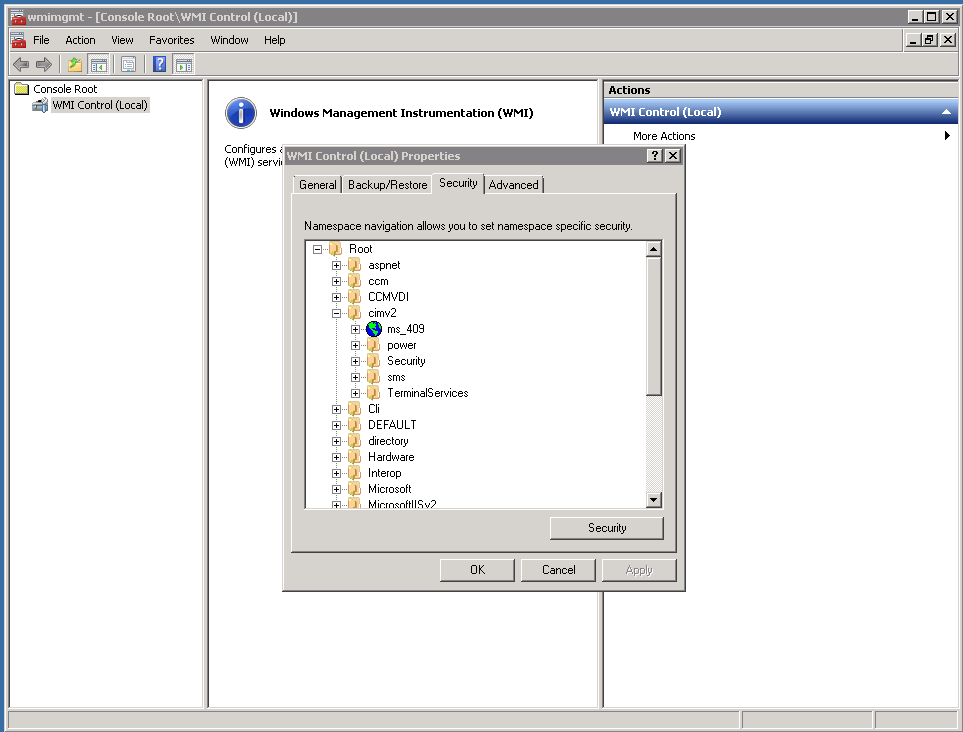963x732 pixels.
Task: Expand the Security namespace node under cimv2
Action: coord(356,361)
